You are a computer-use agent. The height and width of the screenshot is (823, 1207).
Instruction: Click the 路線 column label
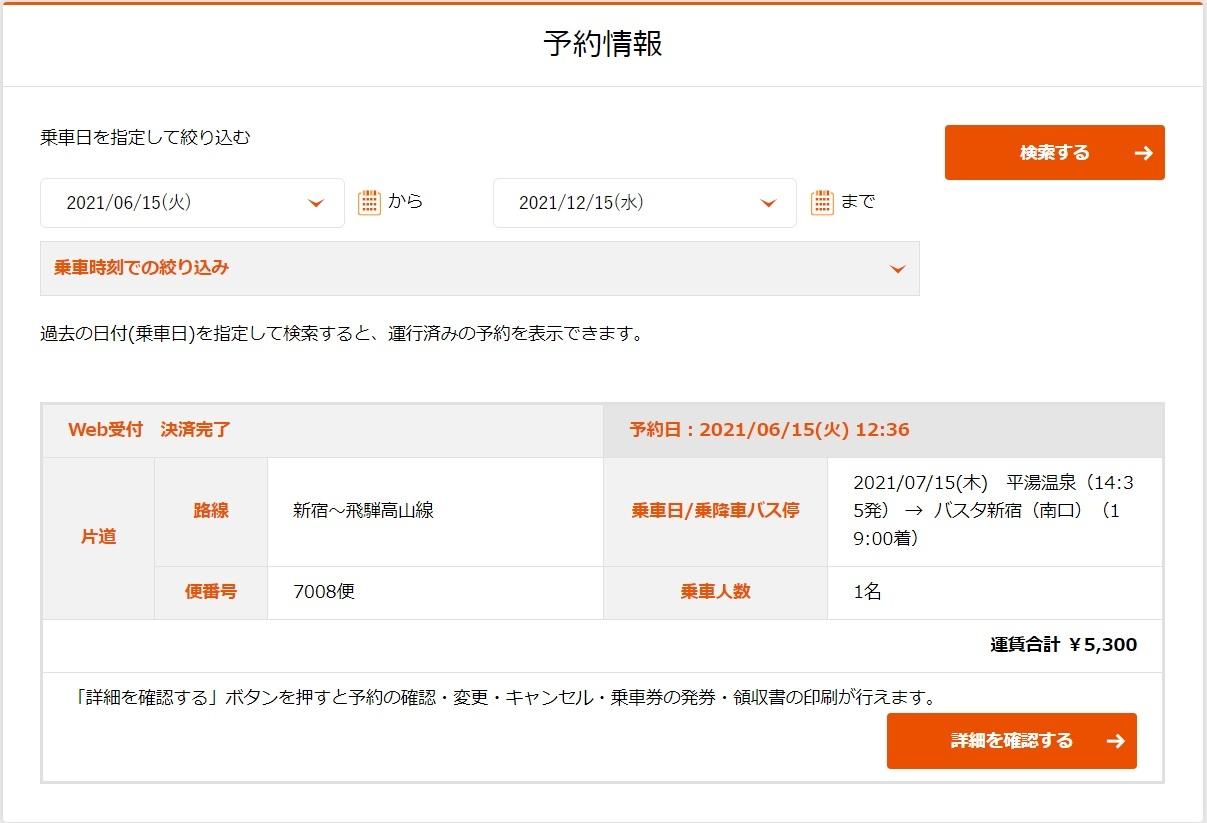coord(211,511)
